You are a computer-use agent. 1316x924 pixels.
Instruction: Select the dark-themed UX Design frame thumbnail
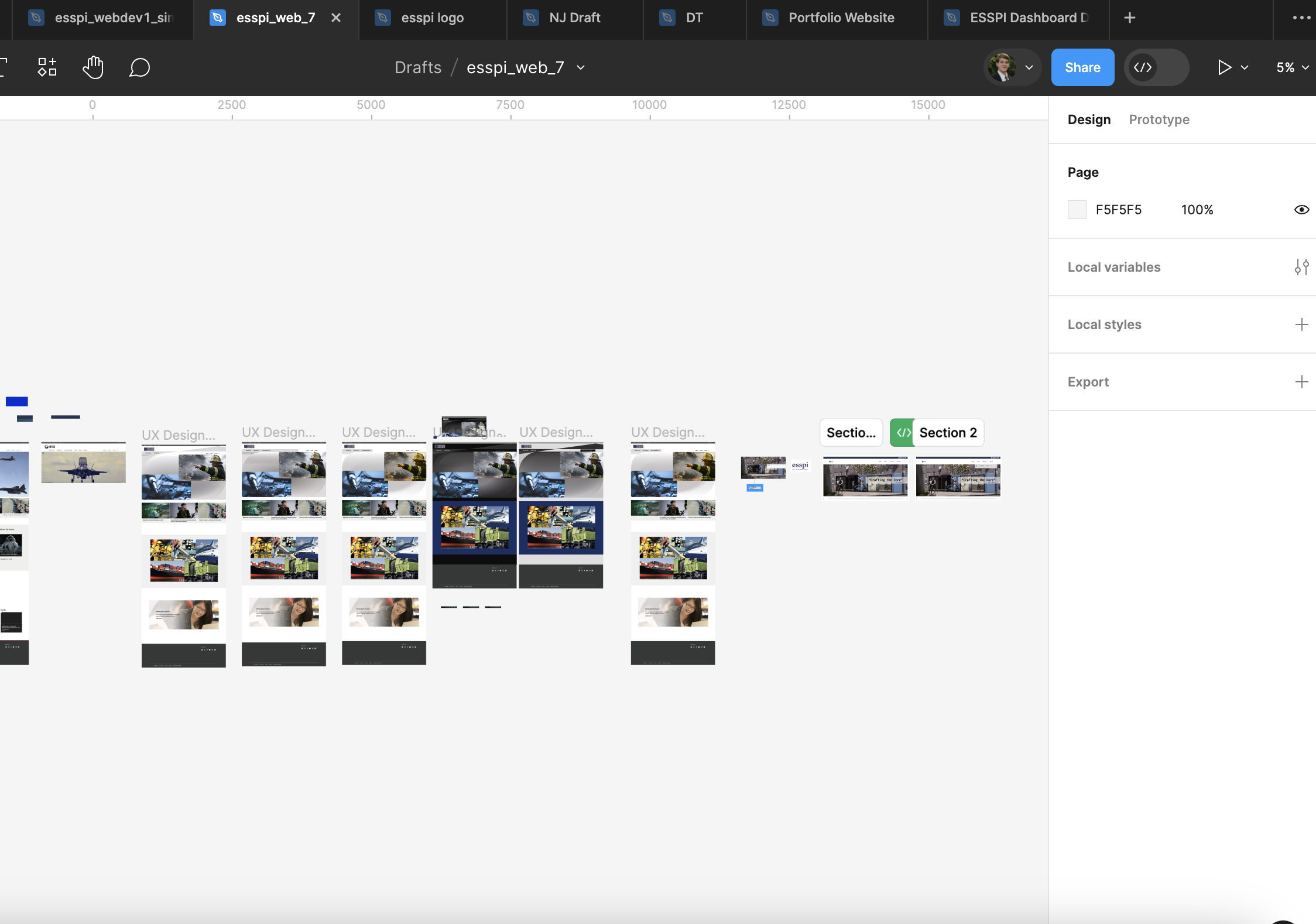pyautogui.click(x=474, y=515)
